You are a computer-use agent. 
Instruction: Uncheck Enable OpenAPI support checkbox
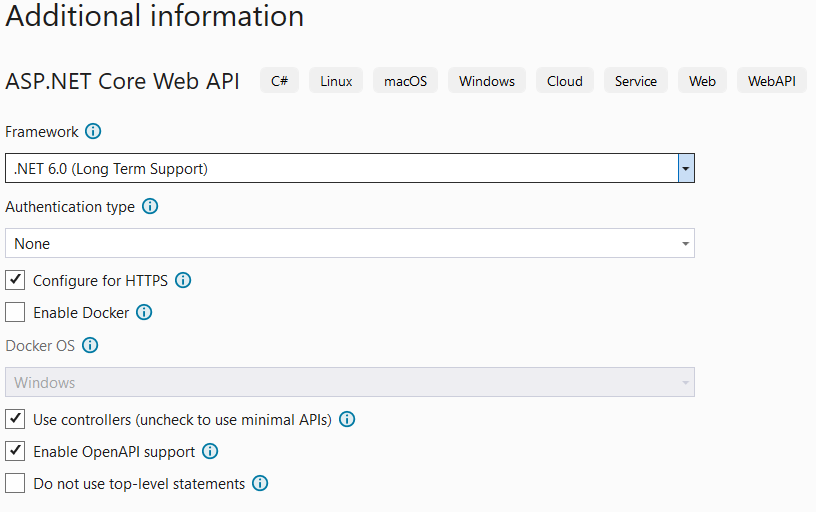pyautogui.click(x=15, y=451)
